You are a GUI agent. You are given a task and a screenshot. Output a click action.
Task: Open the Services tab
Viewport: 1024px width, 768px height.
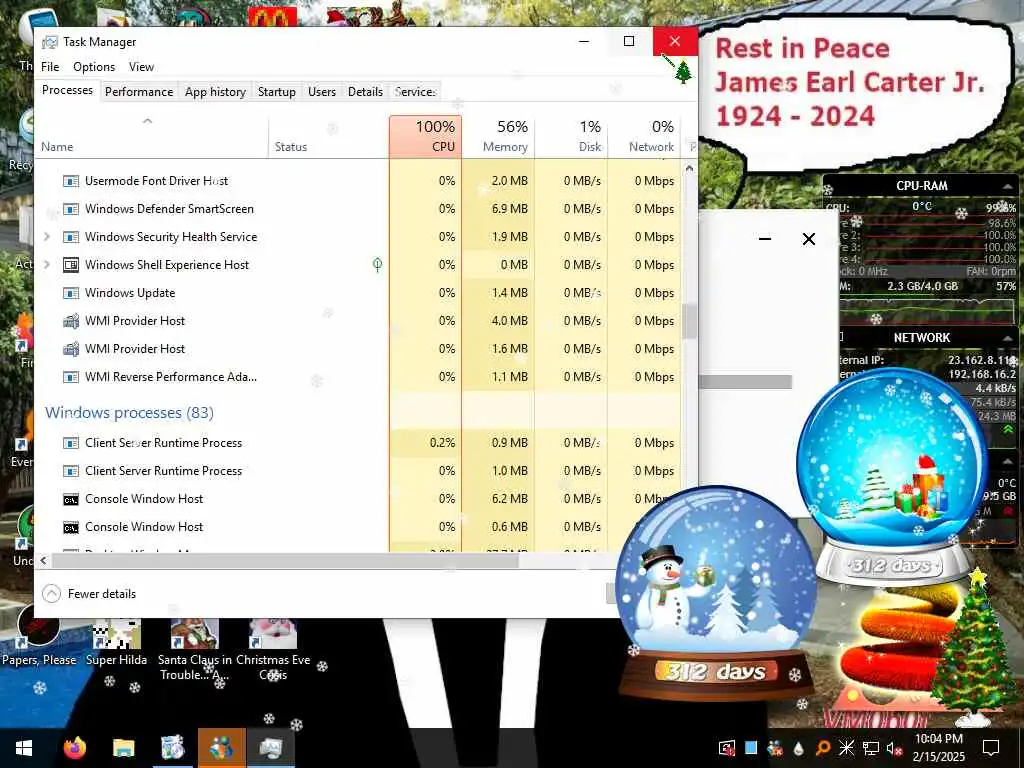[415, 92]
